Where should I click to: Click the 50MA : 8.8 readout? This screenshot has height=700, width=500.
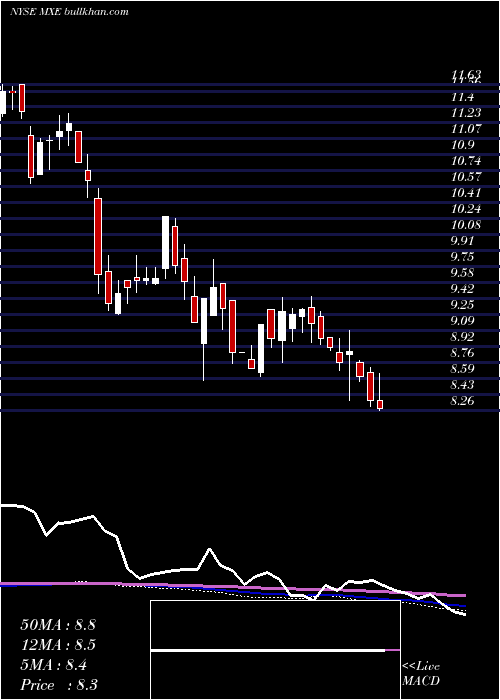click(58, 625)
